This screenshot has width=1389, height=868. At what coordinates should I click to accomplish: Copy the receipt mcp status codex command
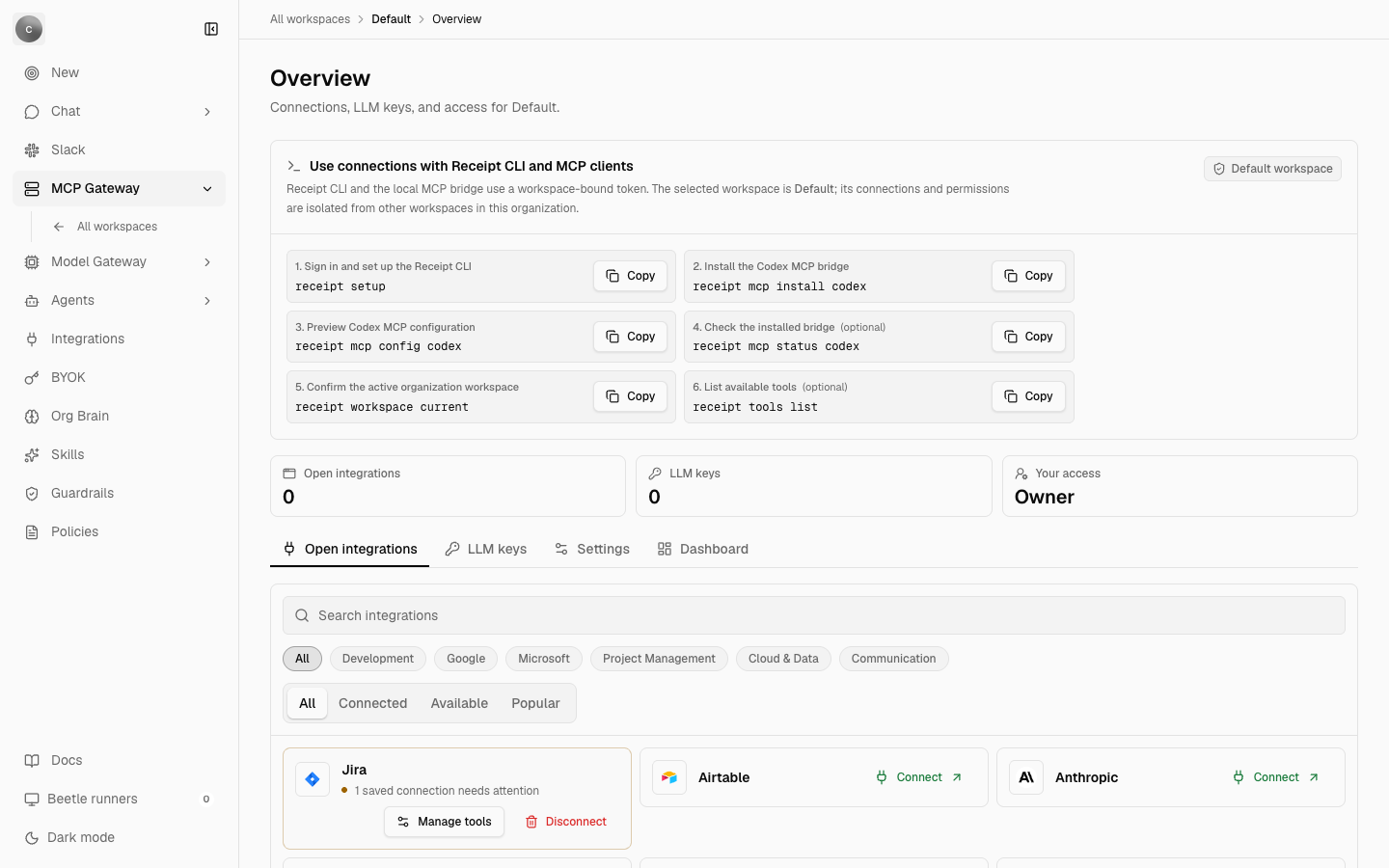(x=1028, y=337)
